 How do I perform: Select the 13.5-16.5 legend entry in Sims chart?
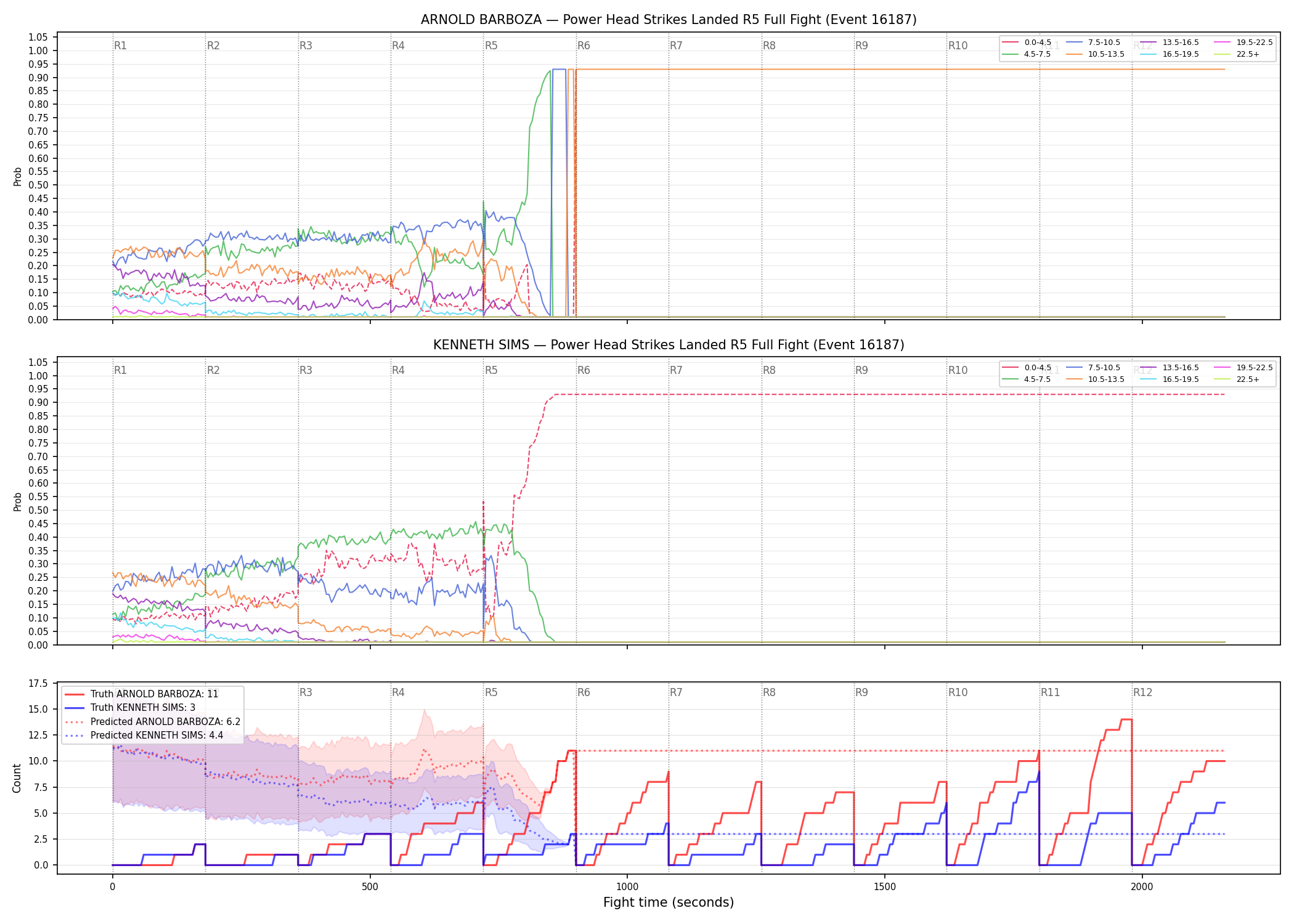(x=1170, y=368)
